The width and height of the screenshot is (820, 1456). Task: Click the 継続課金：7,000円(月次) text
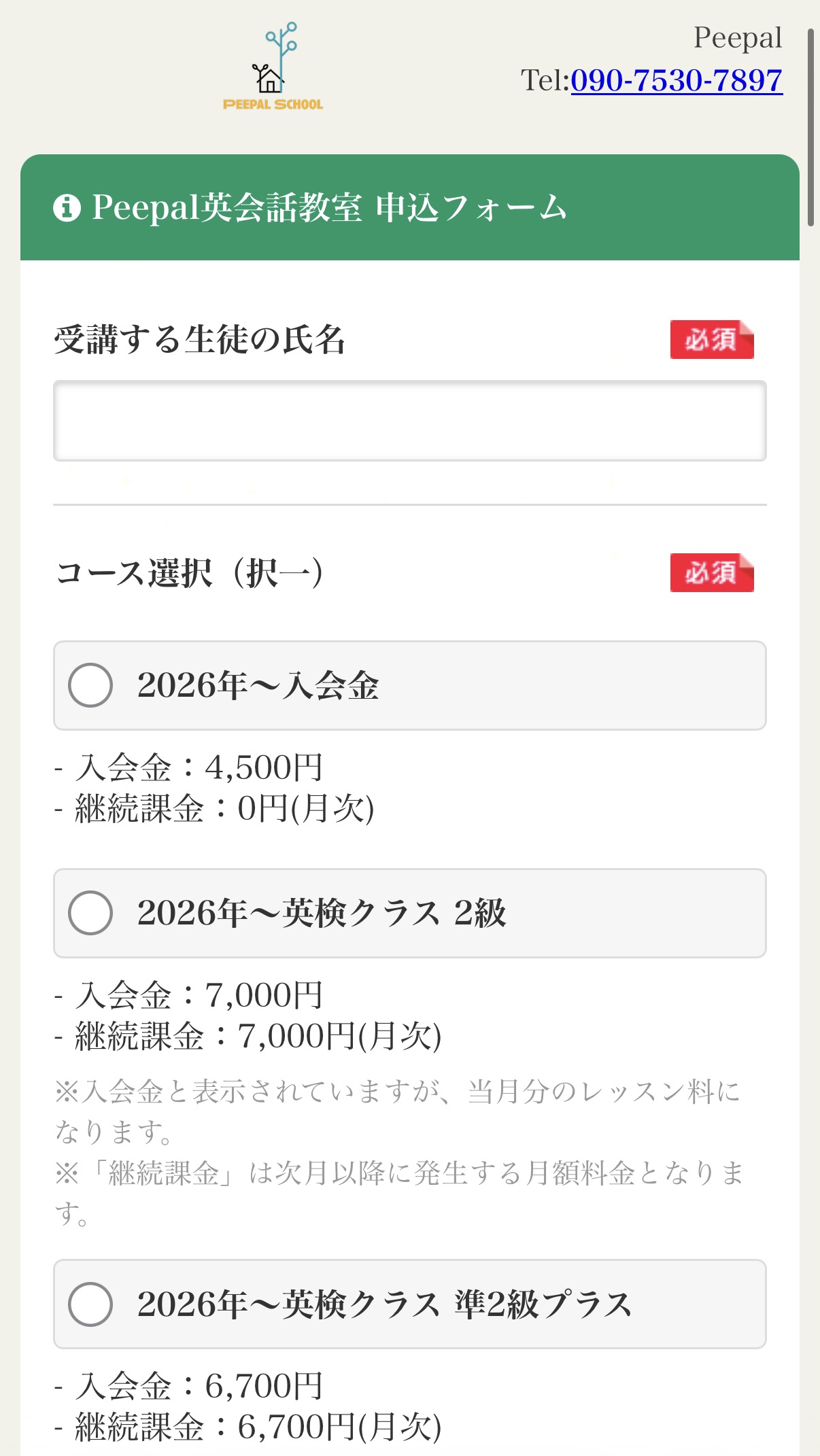pyautogui.click(x=258, y=1036)
